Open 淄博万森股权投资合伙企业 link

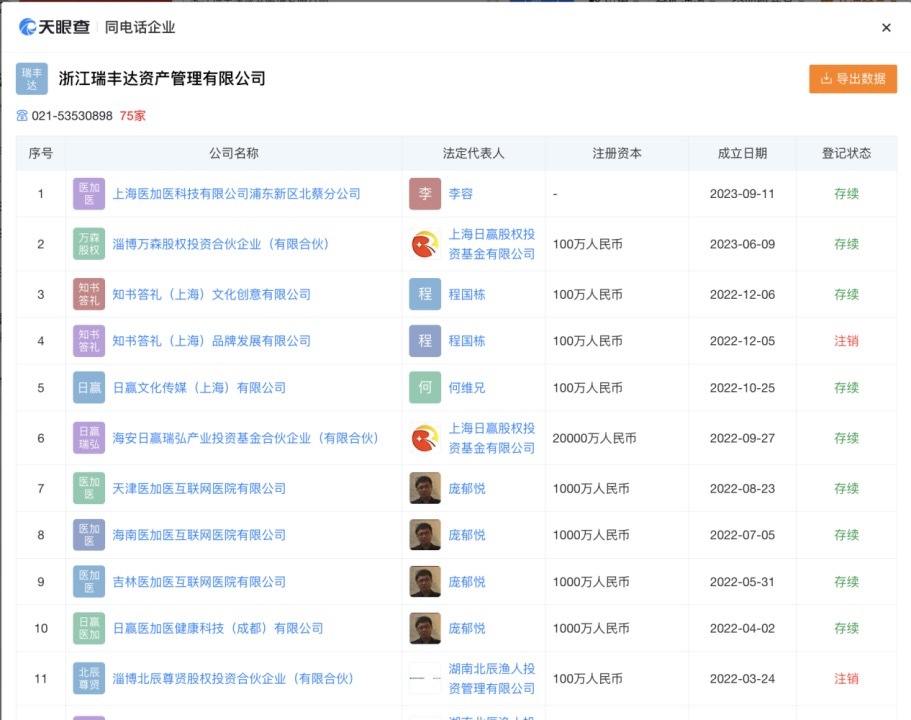tap(221, 244)
